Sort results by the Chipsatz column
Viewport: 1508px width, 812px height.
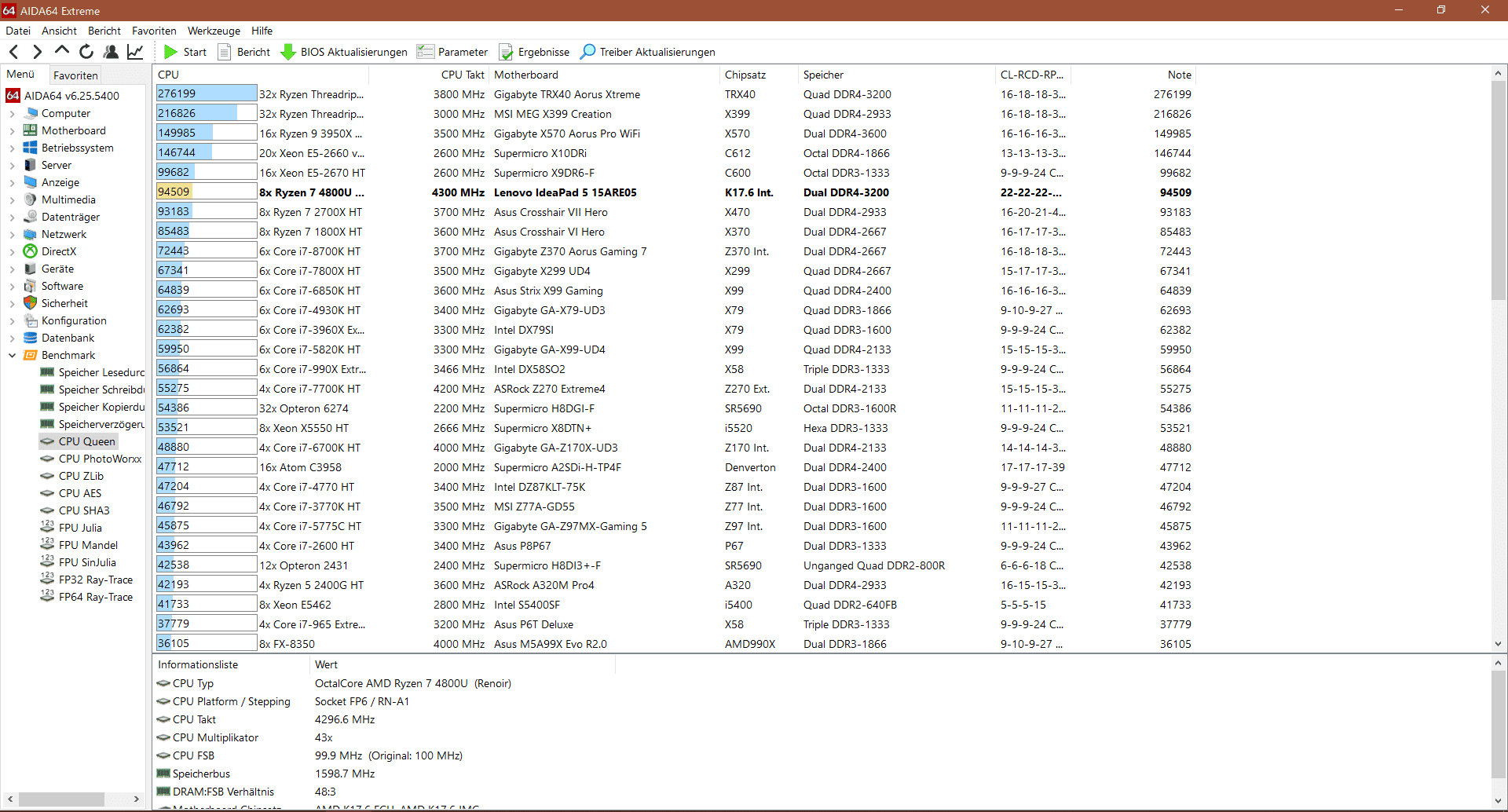(x=759, y=75)
